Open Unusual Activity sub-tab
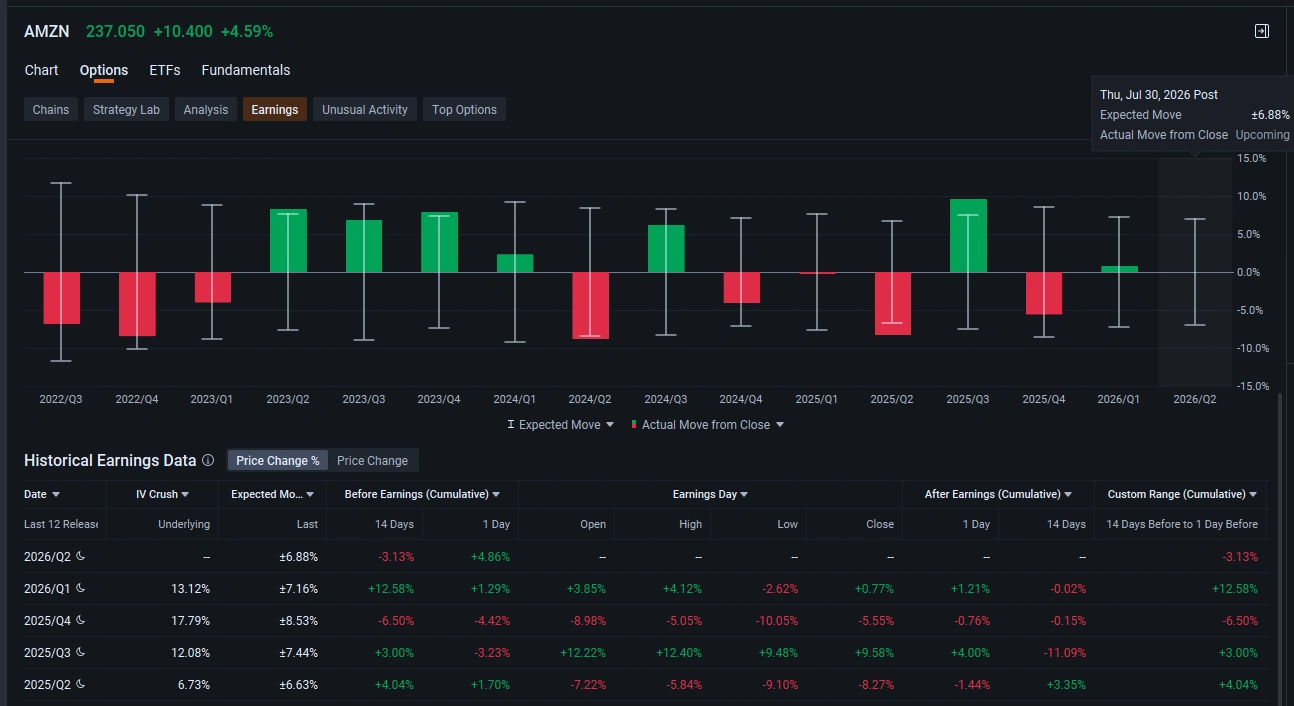 click(x=365, y=110)
